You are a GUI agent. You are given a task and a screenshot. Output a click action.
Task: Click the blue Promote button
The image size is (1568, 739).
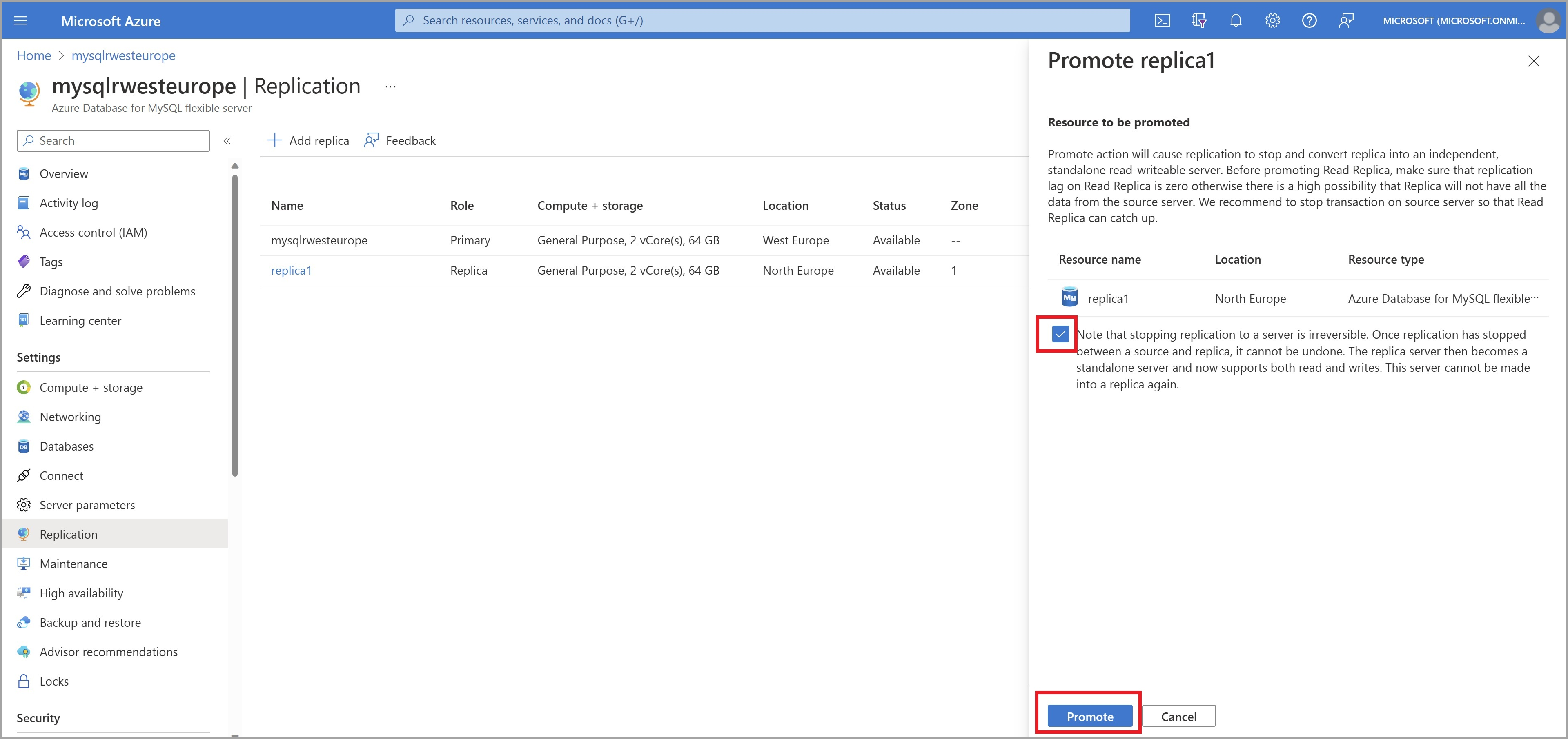(x=1089, y=716)
